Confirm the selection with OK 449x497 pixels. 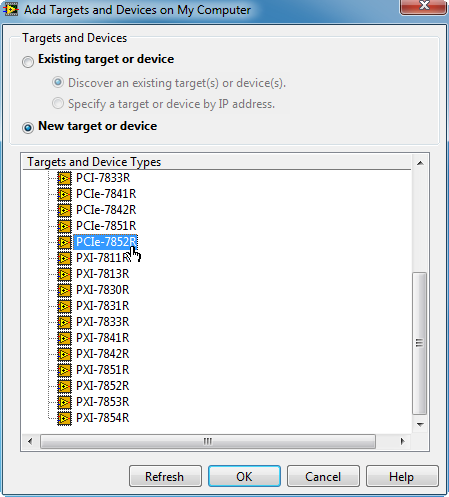point(244,476)
